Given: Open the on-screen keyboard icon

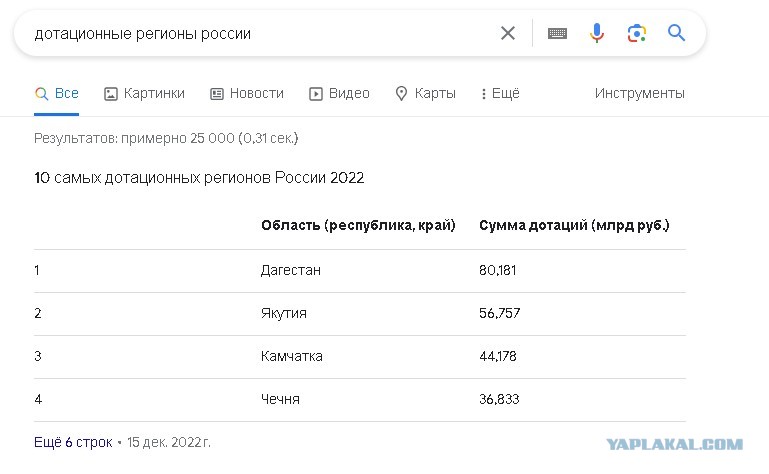Looking at the screenshot, I should [x=557, y=33].
